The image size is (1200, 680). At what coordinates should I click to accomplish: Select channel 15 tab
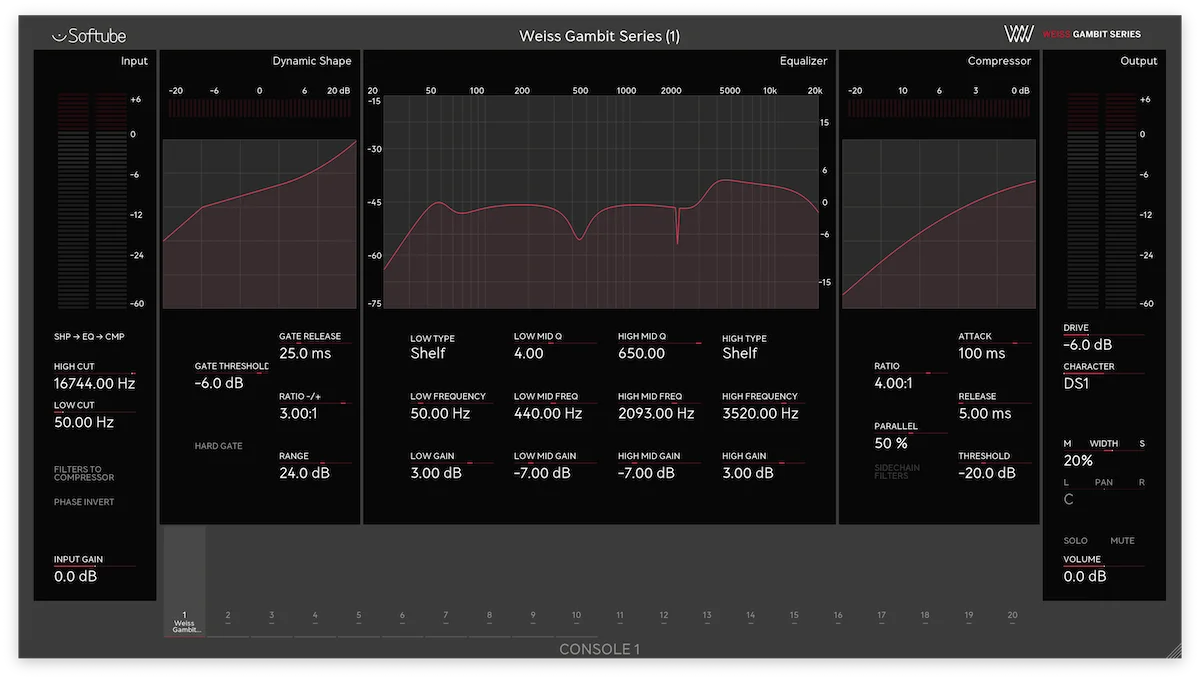point(795,618)
